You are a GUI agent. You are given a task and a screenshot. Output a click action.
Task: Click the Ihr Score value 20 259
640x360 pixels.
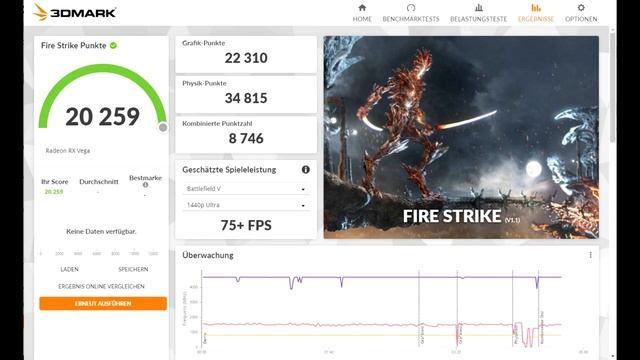[x=54, y=191]
